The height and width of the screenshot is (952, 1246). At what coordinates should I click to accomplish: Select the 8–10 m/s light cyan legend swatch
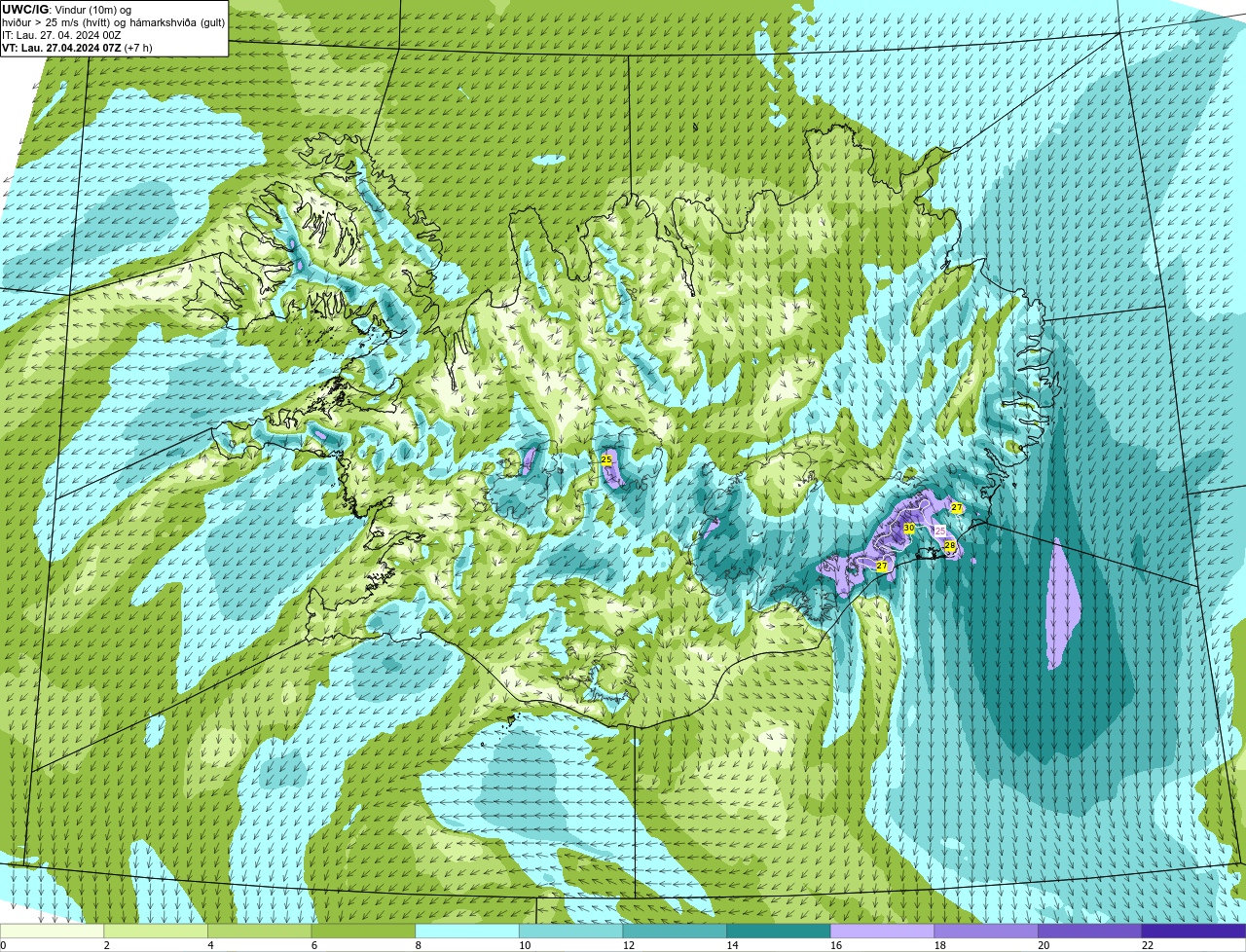(x=467, y=931)
